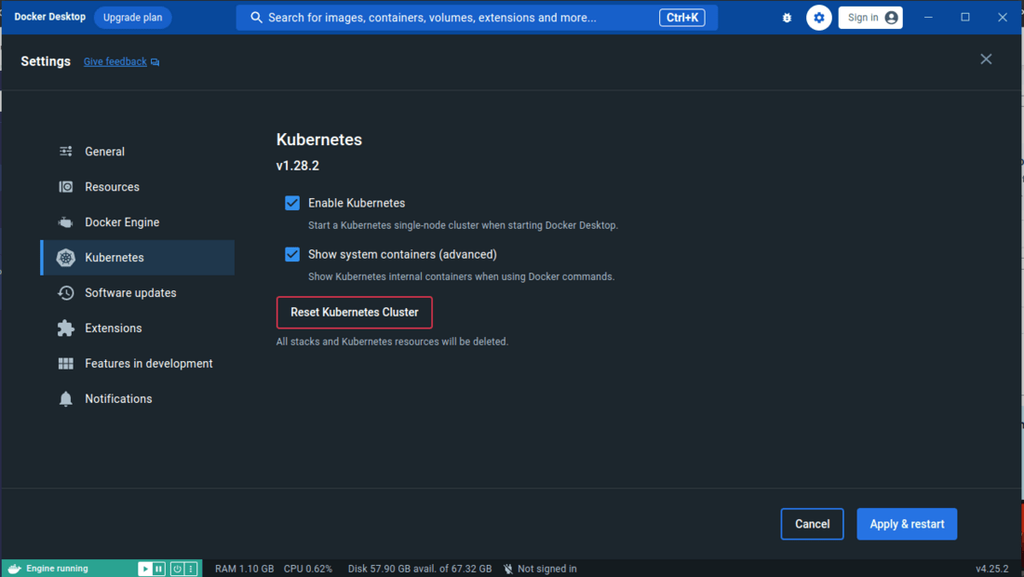The height and width of the screenshot is (577, 1024).
Task: Click the Not signed in icon
Action: (x=508, y=569)
